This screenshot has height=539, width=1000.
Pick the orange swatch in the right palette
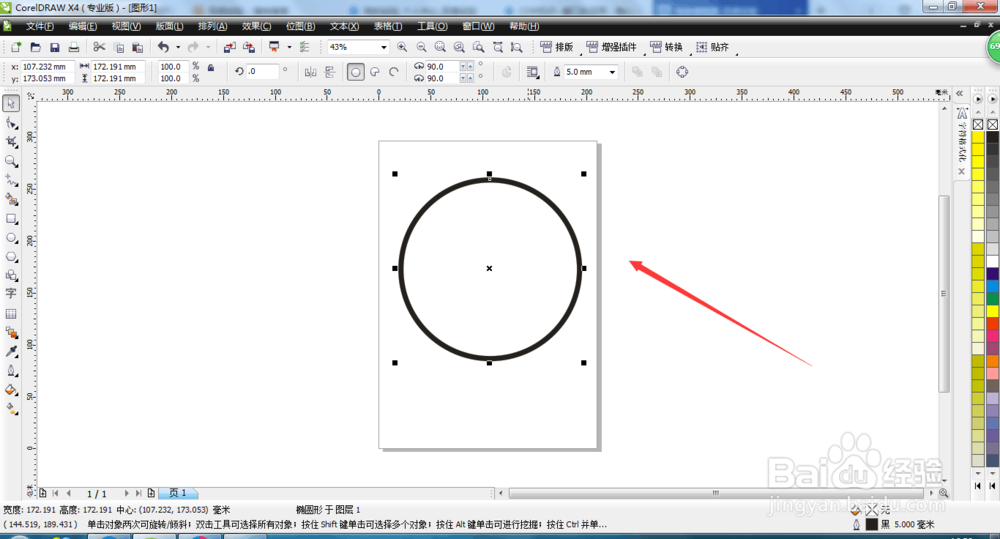point(993,361)
